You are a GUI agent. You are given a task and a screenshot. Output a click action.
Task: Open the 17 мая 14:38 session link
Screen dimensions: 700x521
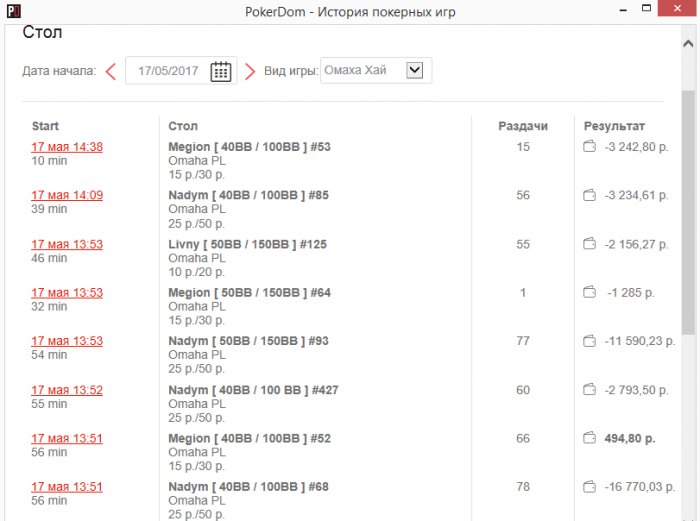(67, 147)
